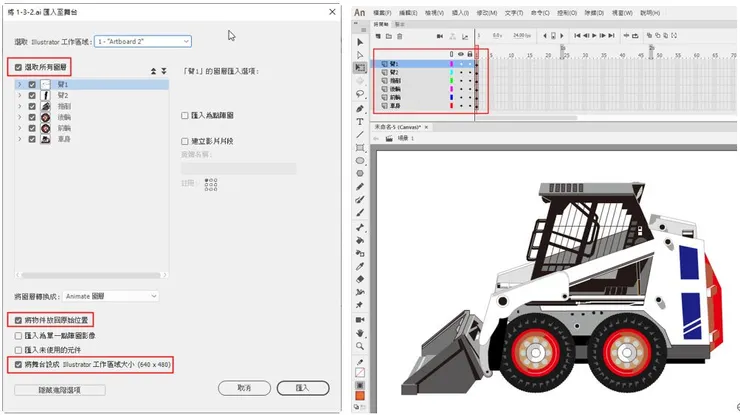Click the red color swatch of 車身 timeline layer
This screenshot has width=740, height=415.
tap(452, 106)
